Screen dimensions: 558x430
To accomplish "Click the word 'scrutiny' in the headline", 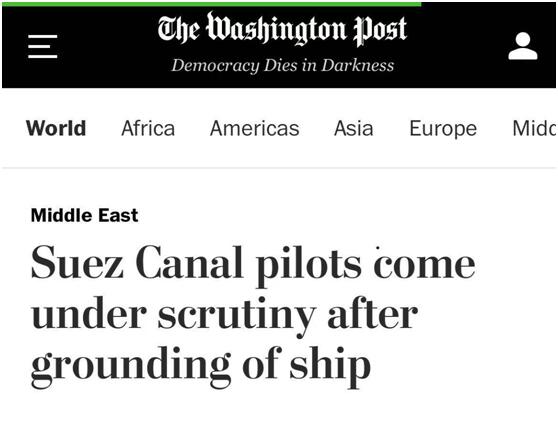I will point(237,316).
